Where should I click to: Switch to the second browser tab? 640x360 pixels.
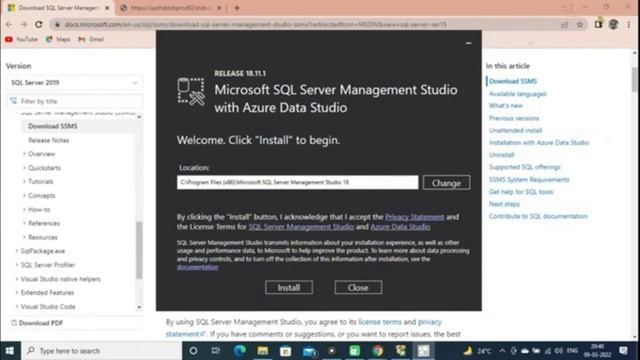tap(171, 8)
